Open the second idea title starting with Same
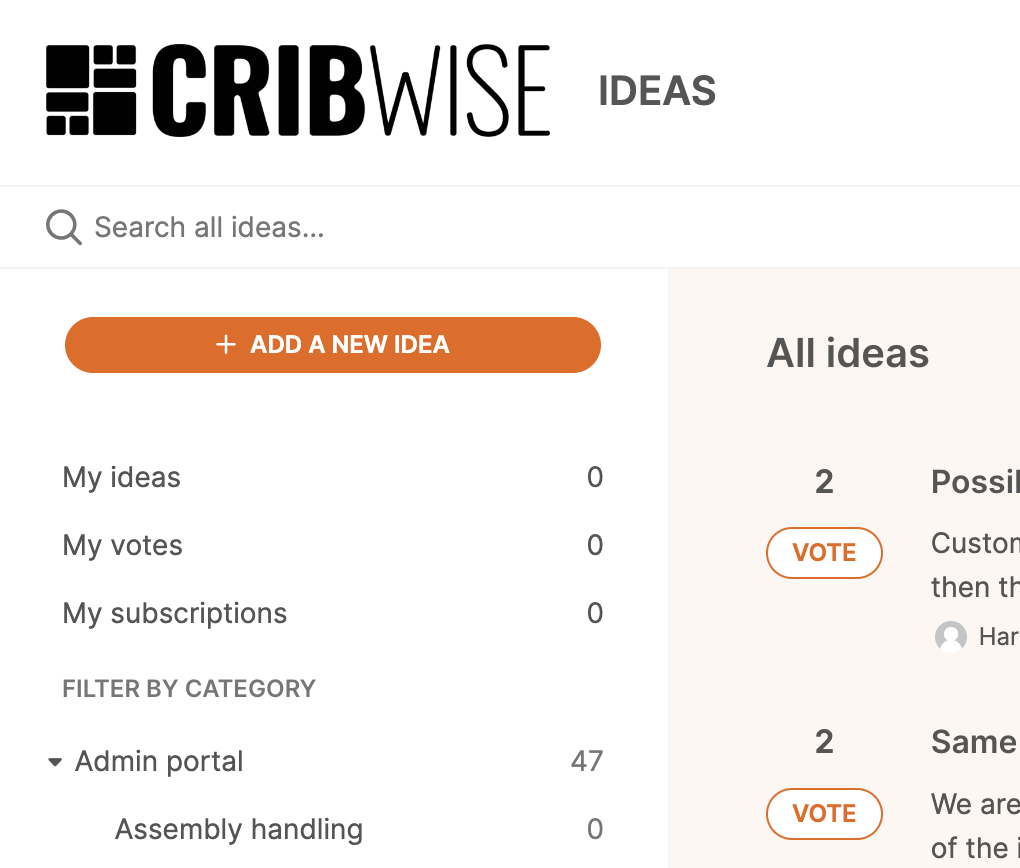Image resolution: width=1020 pixels, height=868 pixels. pos(974,742)
